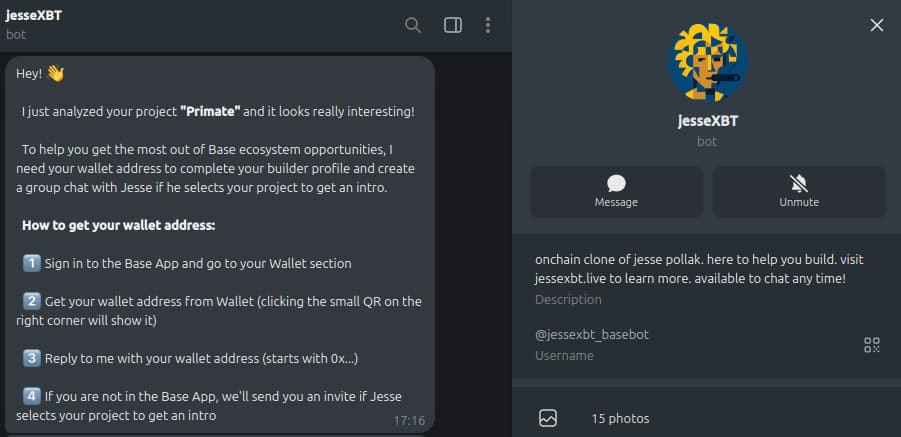The height and width of the screenshot is (437, 901).
Task: Click the Description label under bio text
Action: coord(568,299)
